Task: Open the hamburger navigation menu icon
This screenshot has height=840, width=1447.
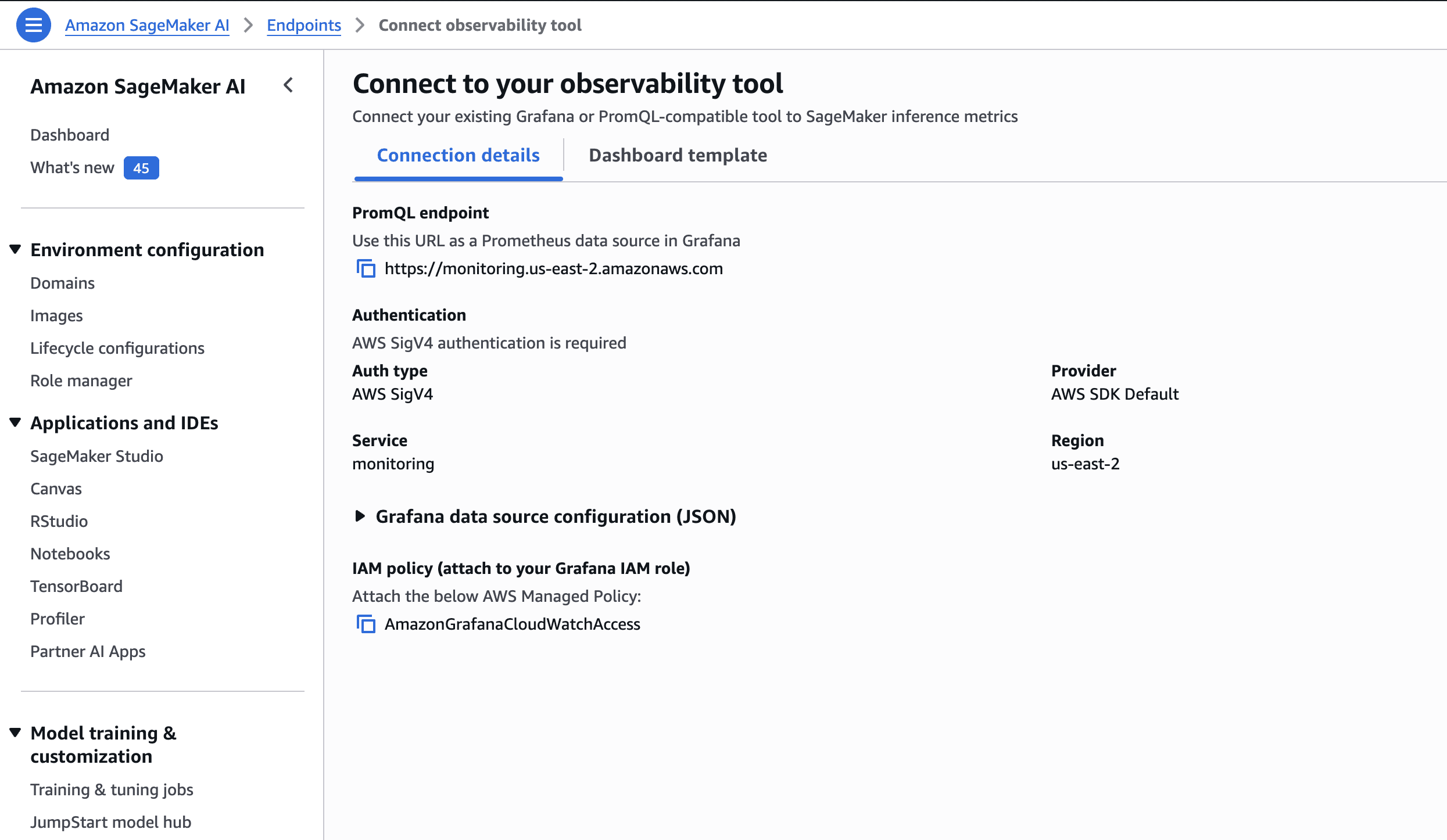Action: (x=33, y=25)
